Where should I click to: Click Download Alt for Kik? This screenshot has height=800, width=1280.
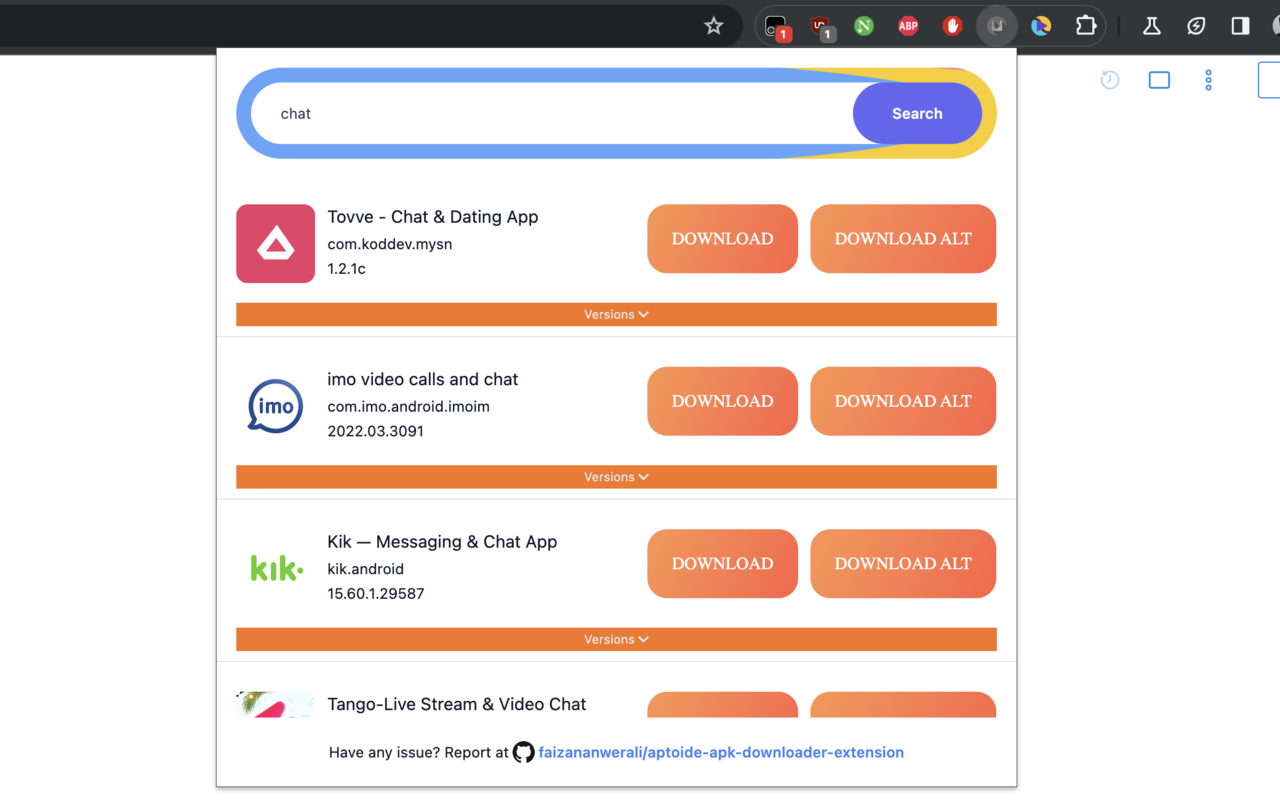click(x=903, y=563)
